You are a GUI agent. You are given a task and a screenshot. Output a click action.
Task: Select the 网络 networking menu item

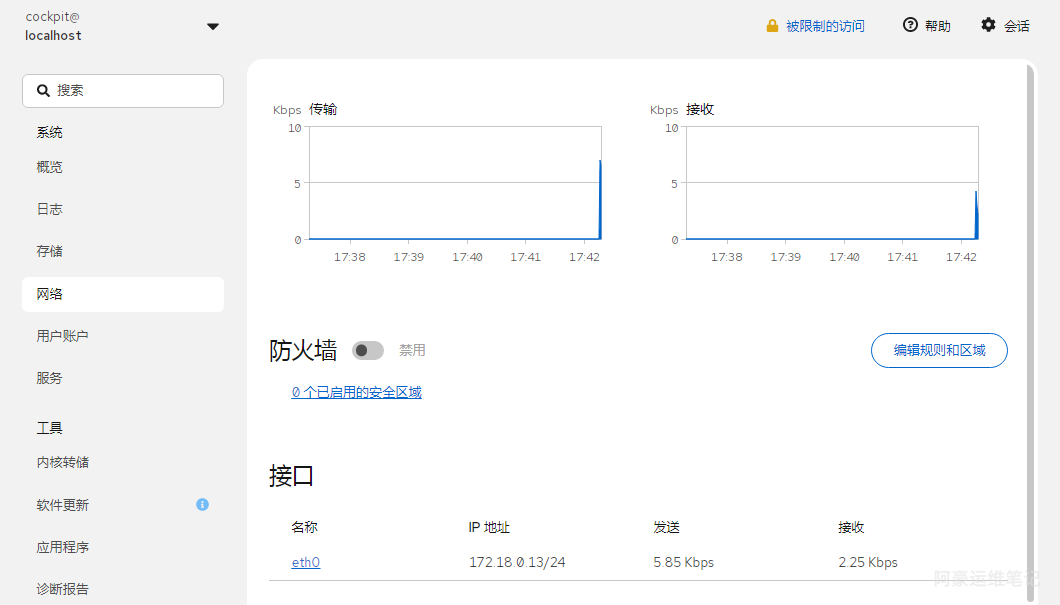coord(123,294)
